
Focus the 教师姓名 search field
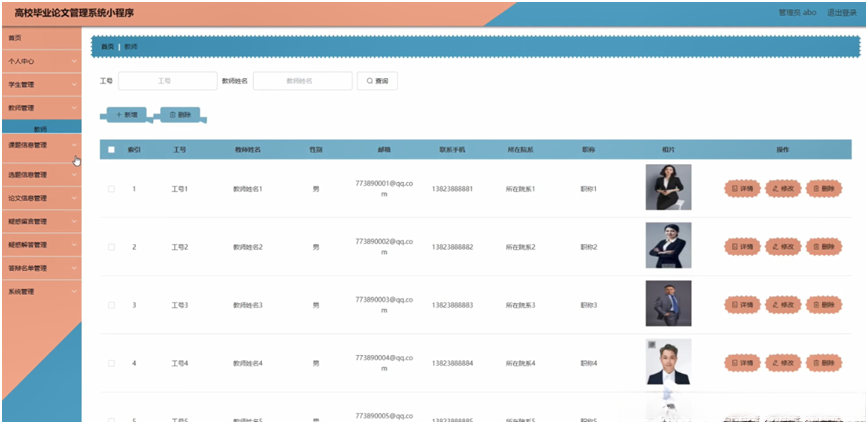(x=302, y=81)
